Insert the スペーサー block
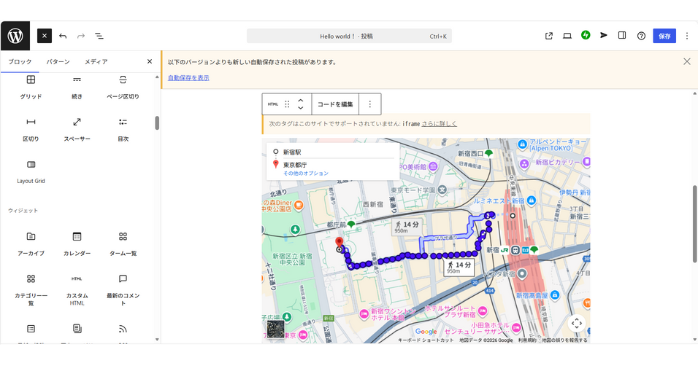698x365 pixels. 77,130
